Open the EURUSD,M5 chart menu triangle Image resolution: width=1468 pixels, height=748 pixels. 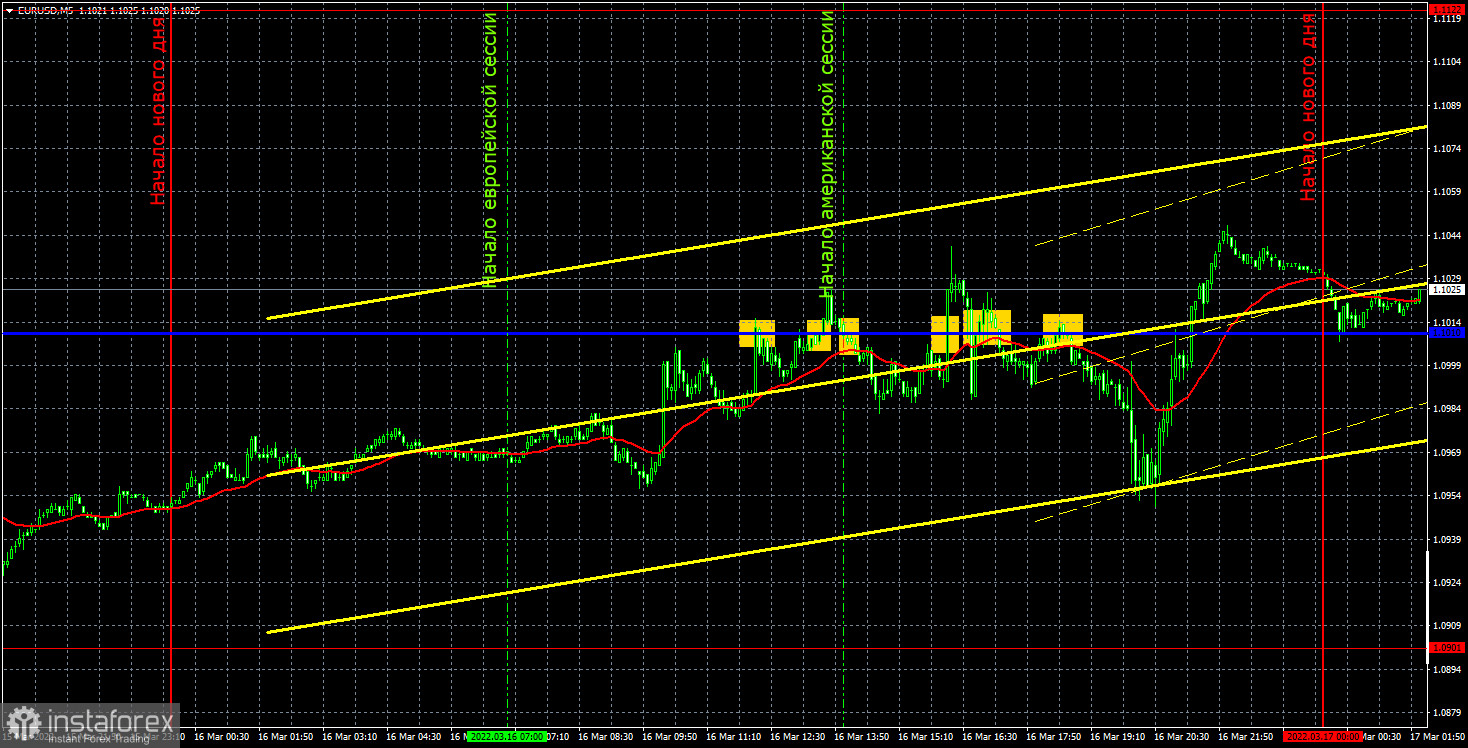(x=9, y=9)
